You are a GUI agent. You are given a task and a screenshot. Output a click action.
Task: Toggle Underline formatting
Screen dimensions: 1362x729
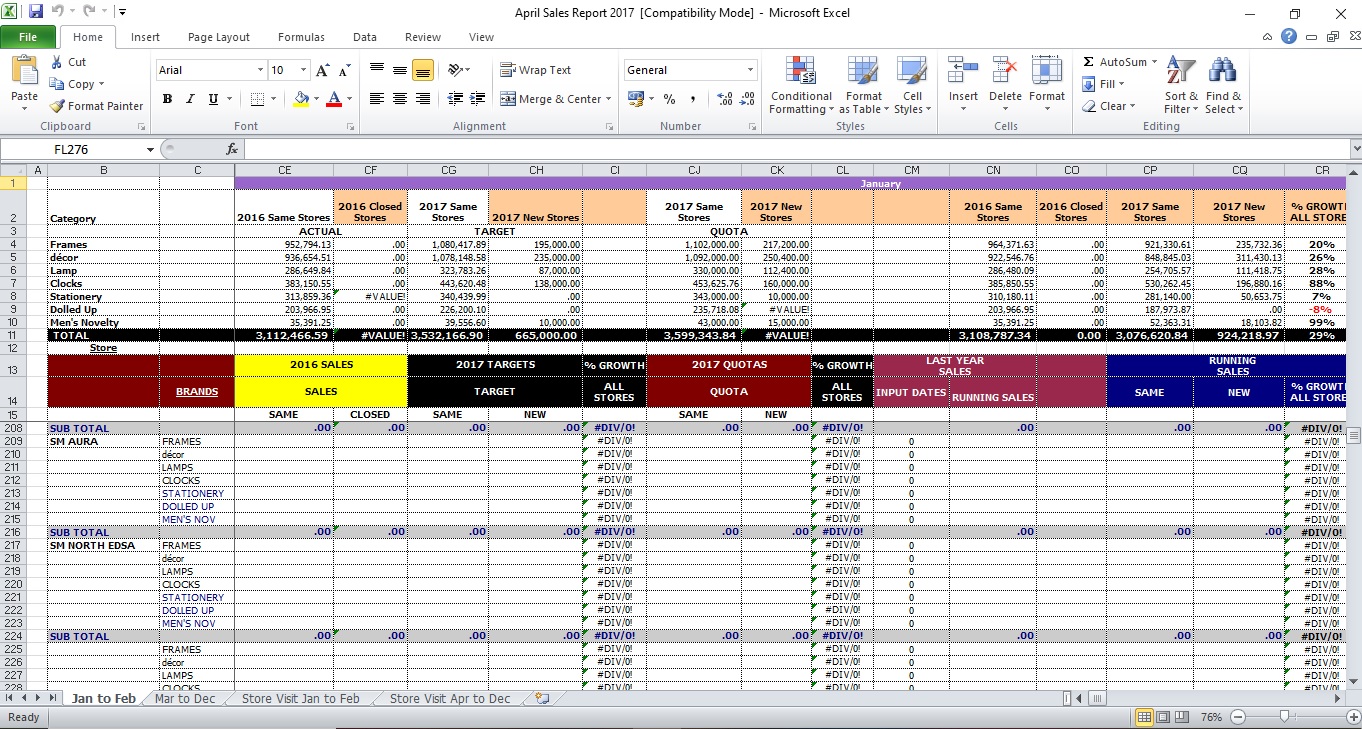point(213,99)
